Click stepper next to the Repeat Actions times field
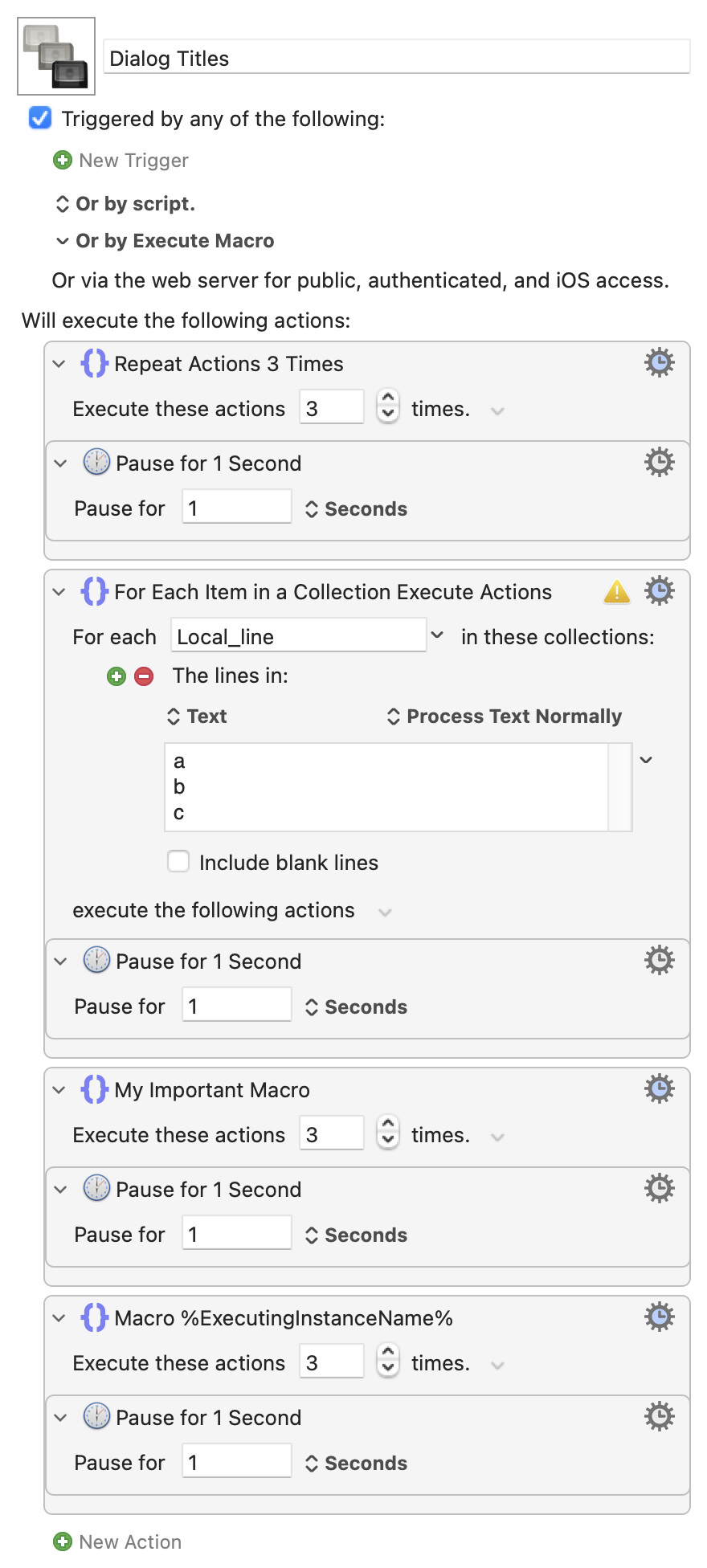The width and height of the screenshot is (707, 1568). click(x=388, y=406)
